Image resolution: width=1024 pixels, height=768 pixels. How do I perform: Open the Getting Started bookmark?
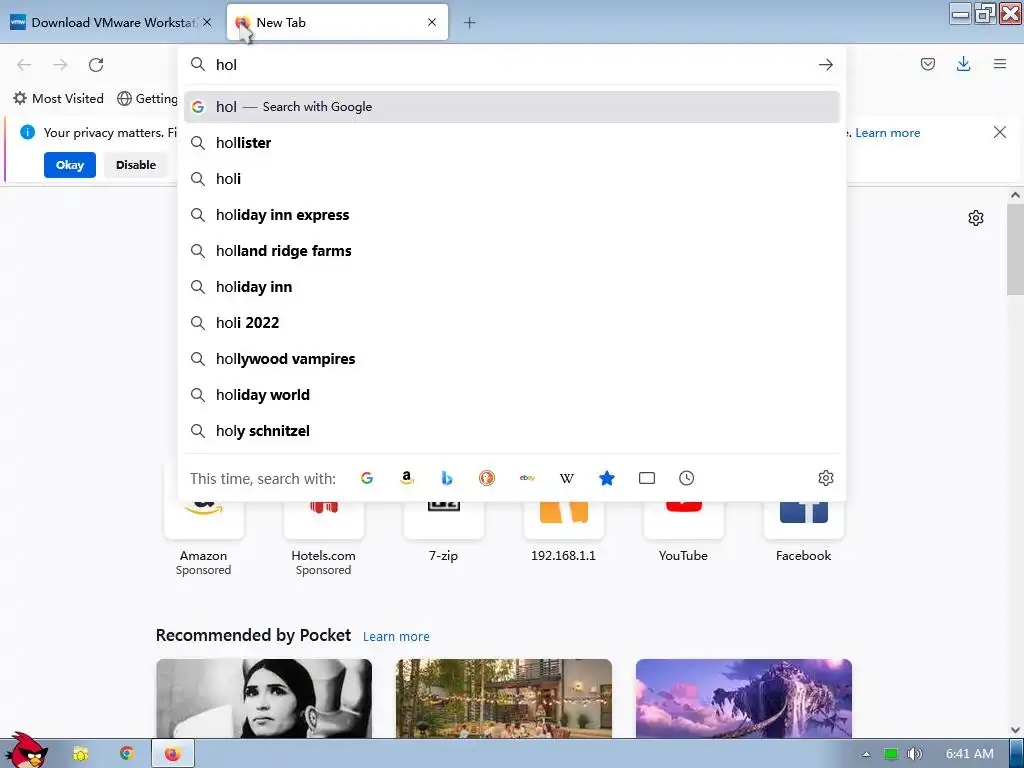148,99
